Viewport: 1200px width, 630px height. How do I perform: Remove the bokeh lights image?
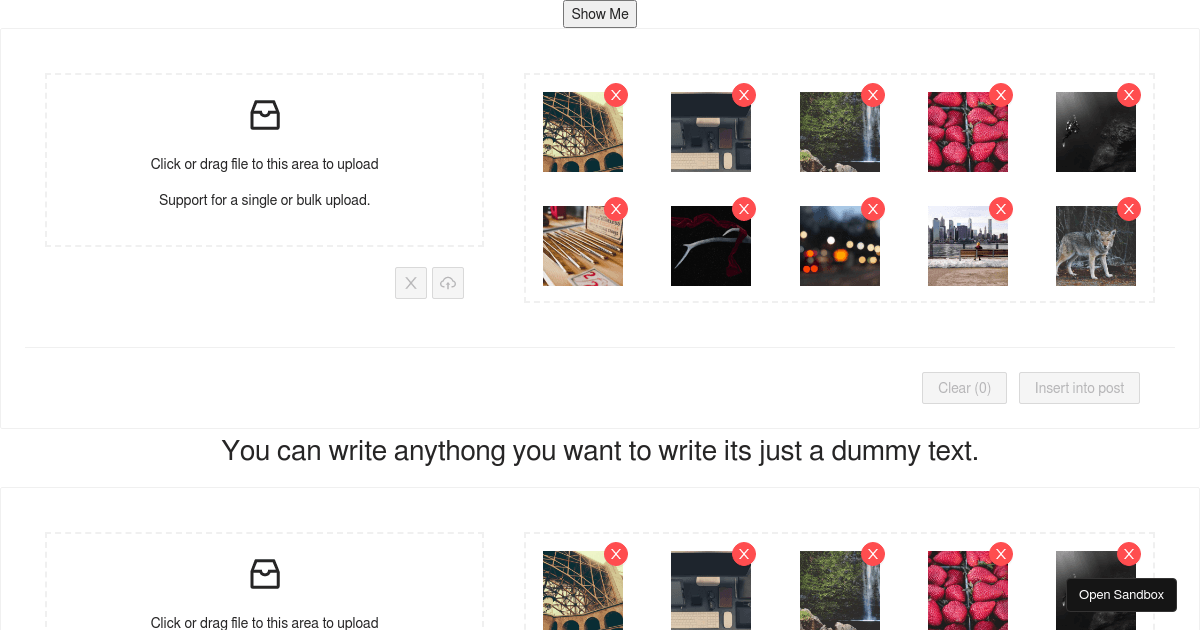tap(873, 209)
